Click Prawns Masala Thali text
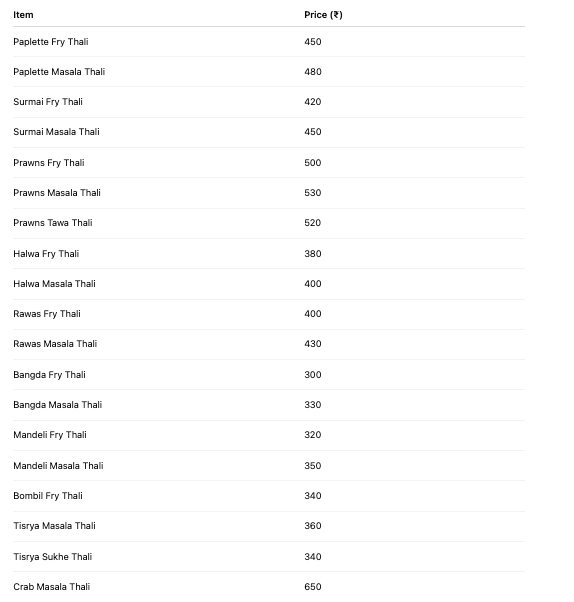574x602 pixels. pos(57,193)
